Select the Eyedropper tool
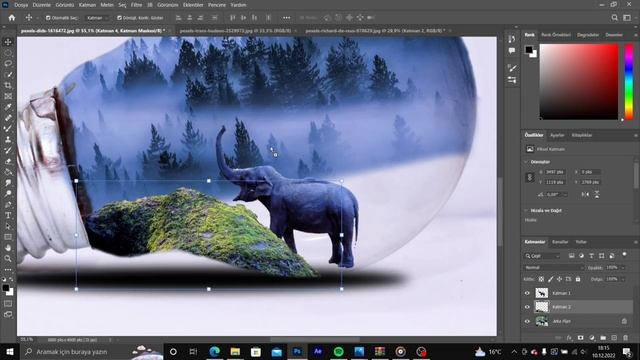 coord(8,107)
